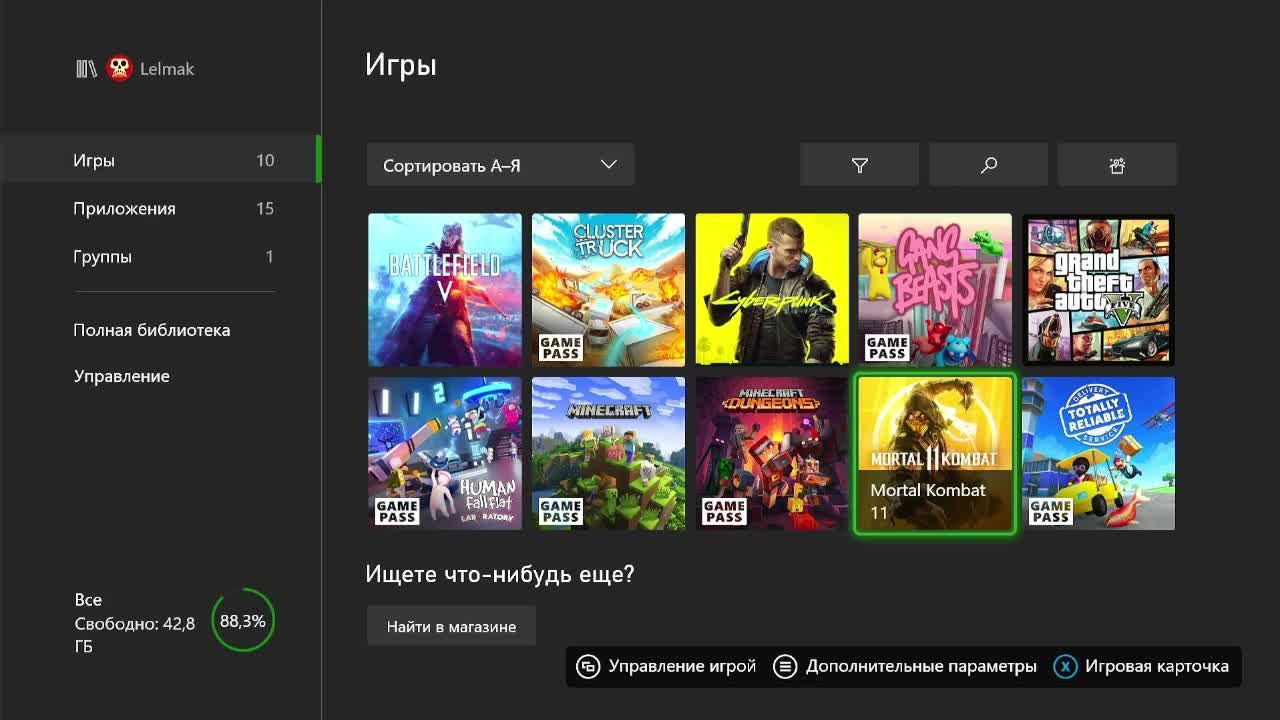Click Управление игрой hint label
1280x720 pixels.
point(682,666)
